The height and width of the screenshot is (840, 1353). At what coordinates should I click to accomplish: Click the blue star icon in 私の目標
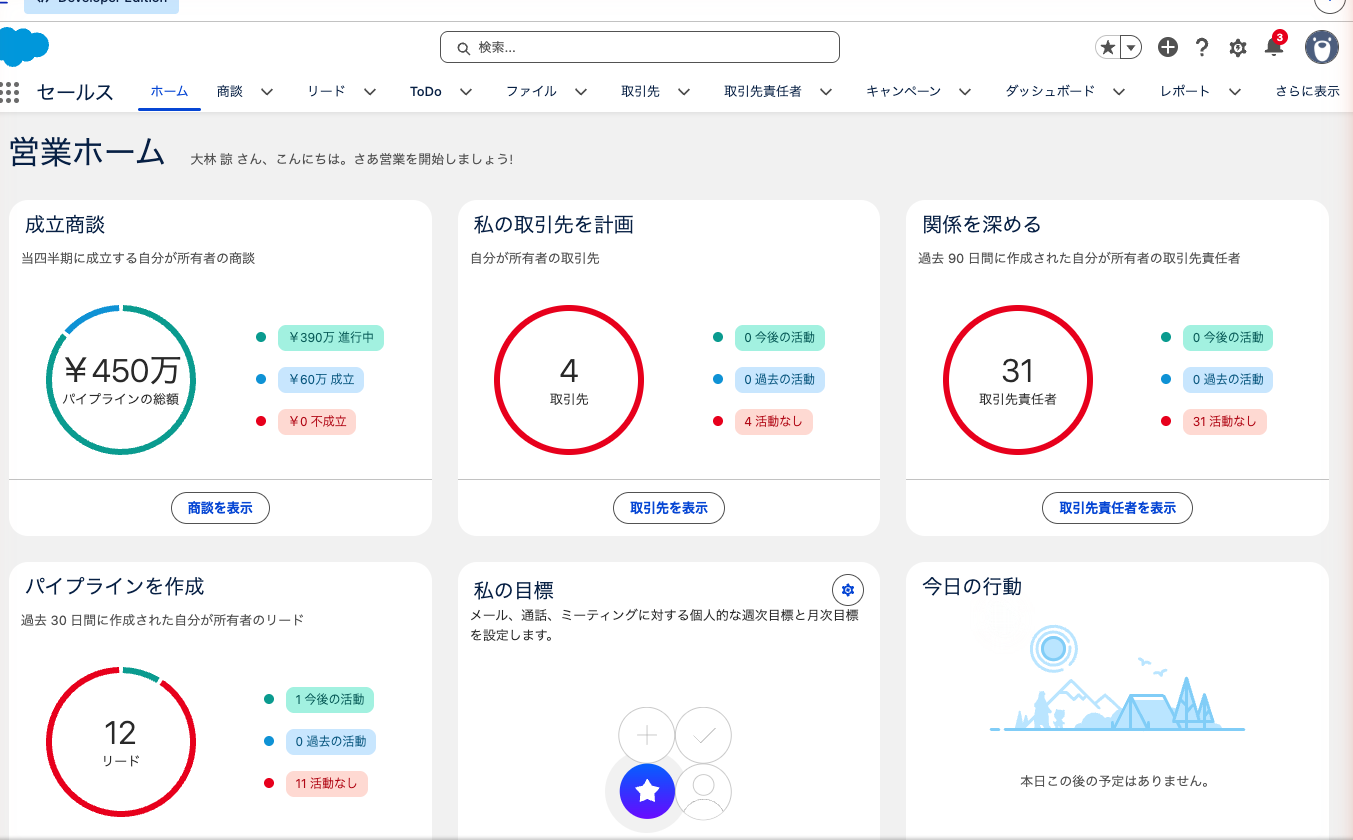[647, 792]
